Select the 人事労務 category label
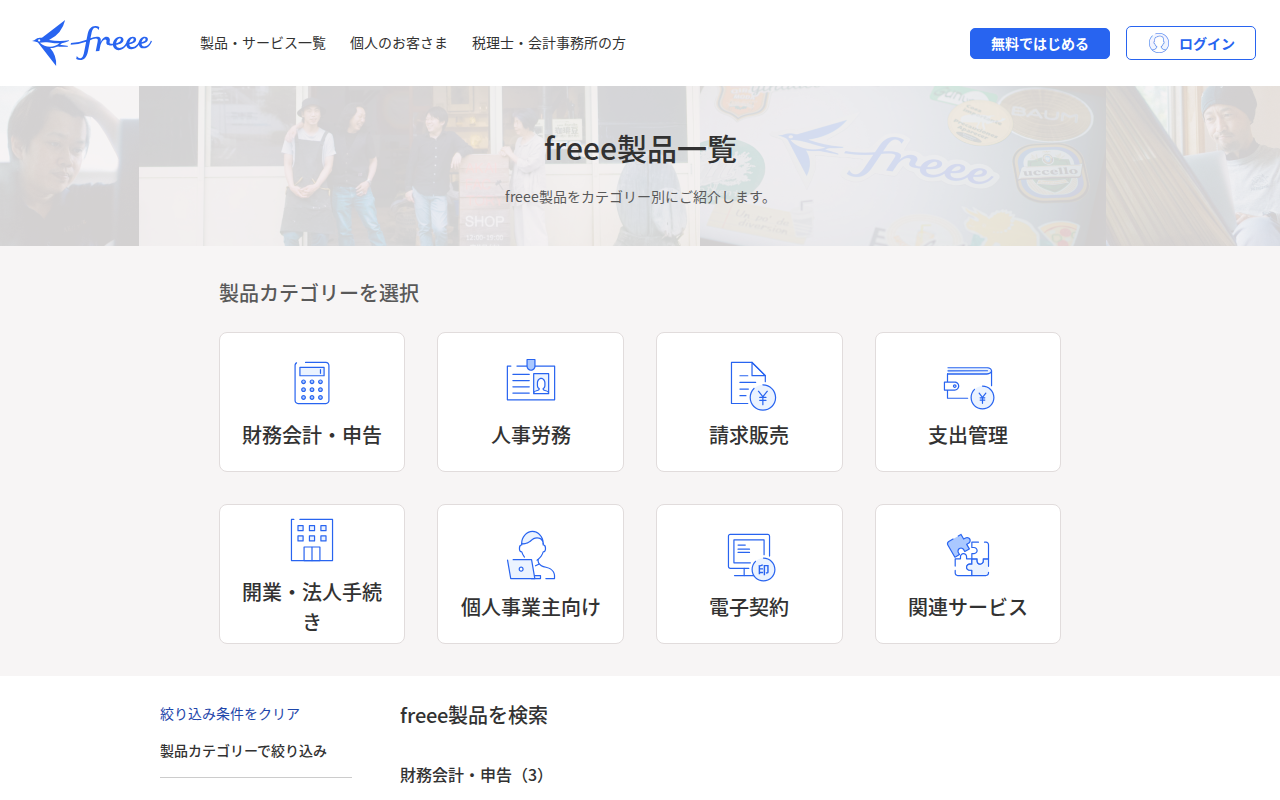This screenshot has height=800, width=1280. (531, 436)
